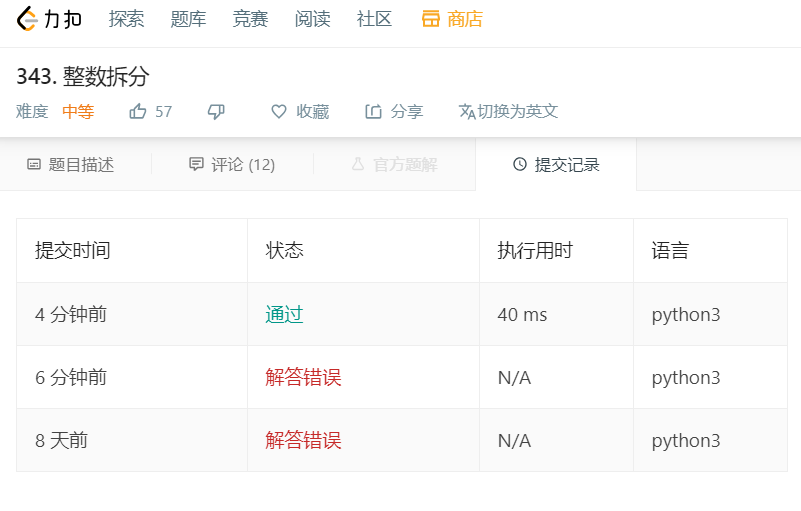
Task: Switch to the 题目描述 tab
Action: pyautogui.click(x=70, y=165)
